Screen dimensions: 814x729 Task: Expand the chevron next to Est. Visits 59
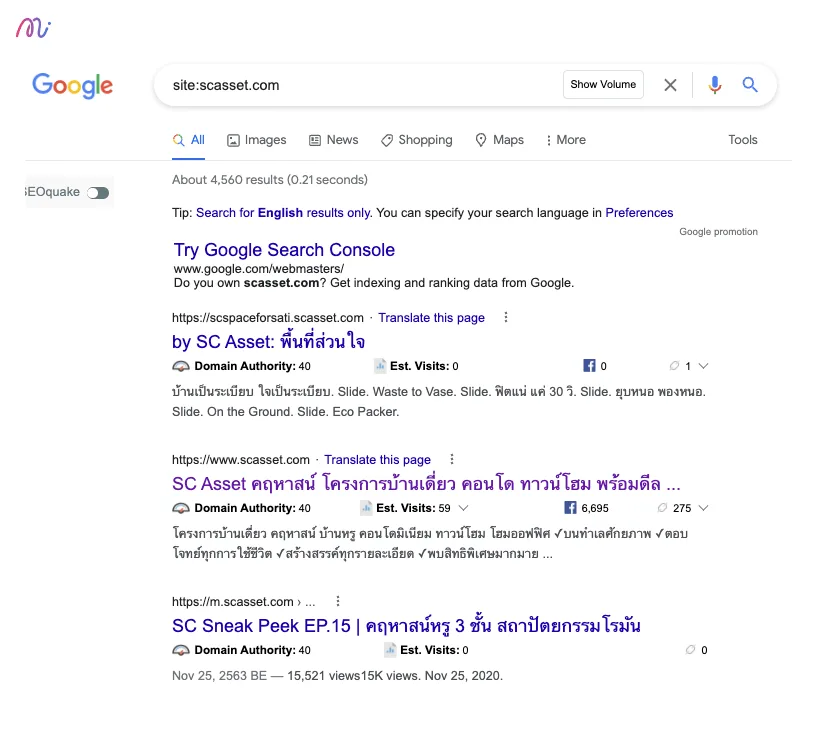click(464, 508)
